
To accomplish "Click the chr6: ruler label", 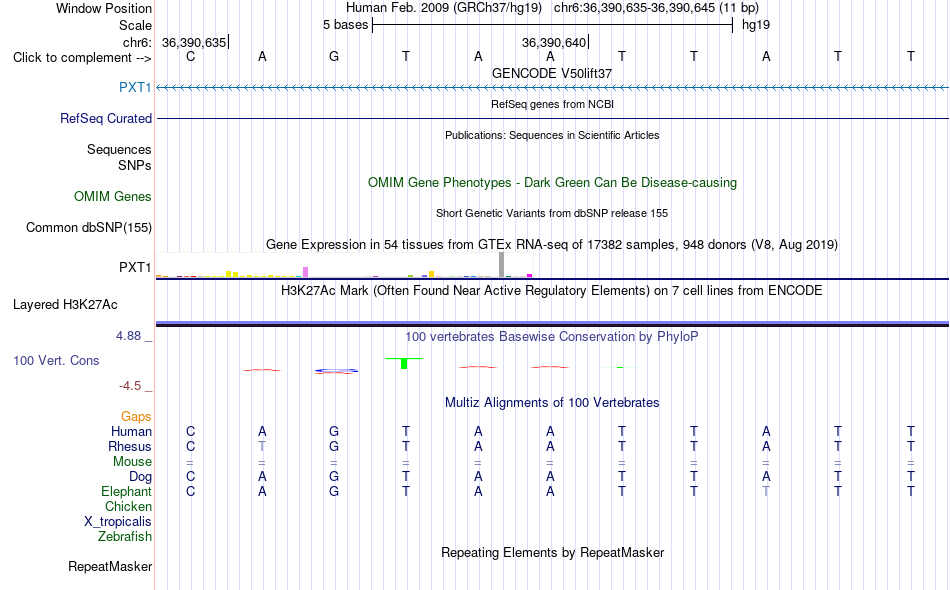I will (x=138, y=42).
